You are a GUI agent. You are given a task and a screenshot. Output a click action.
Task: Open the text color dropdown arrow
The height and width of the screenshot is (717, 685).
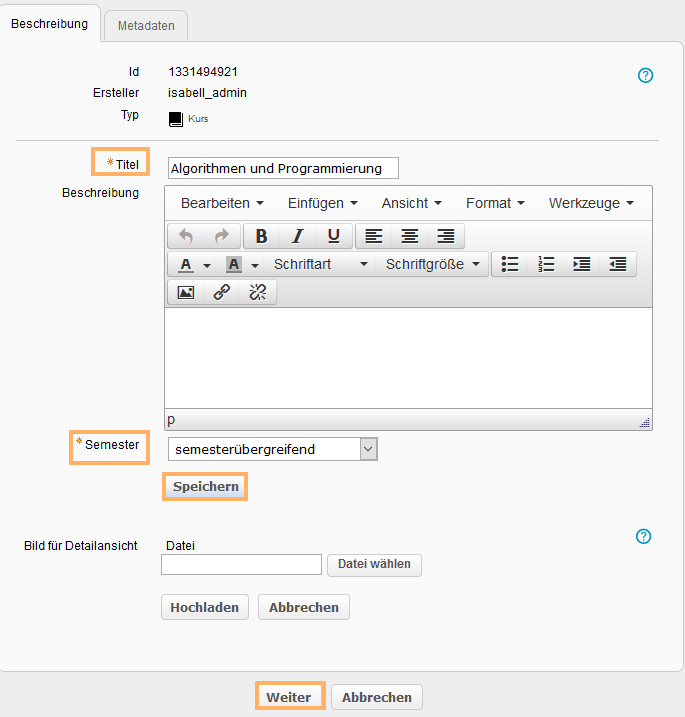[207, 265]
